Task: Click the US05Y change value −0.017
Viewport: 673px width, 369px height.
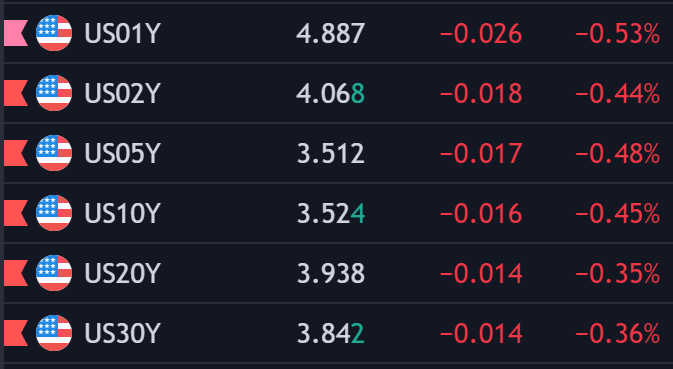Action: point(481,154)
